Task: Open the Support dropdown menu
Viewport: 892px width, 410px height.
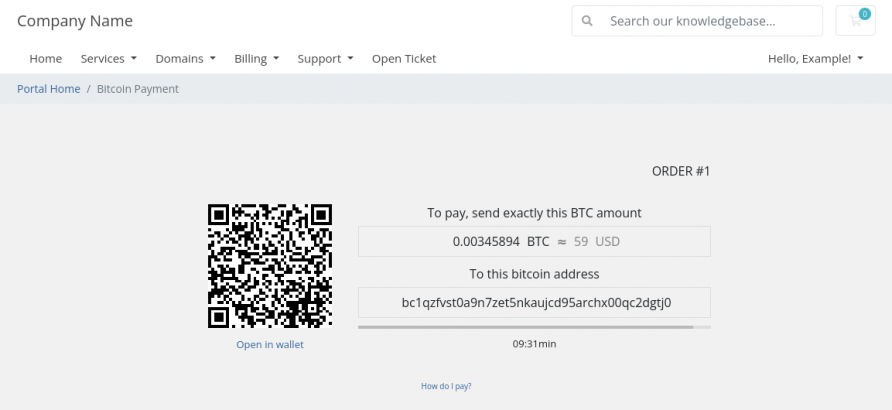Action: [x=325, y=59]
